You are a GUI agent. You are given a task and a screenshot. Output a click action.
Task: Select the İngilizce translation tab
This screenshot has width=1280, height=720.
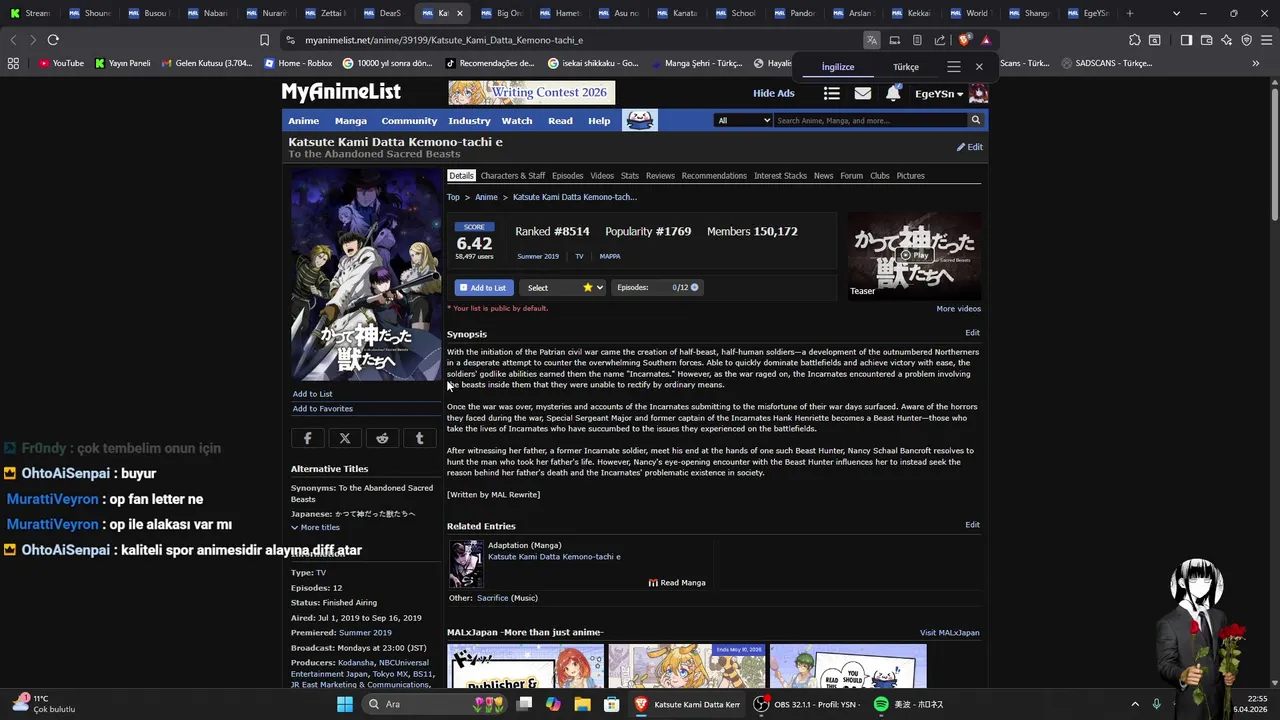click(838, 67)
